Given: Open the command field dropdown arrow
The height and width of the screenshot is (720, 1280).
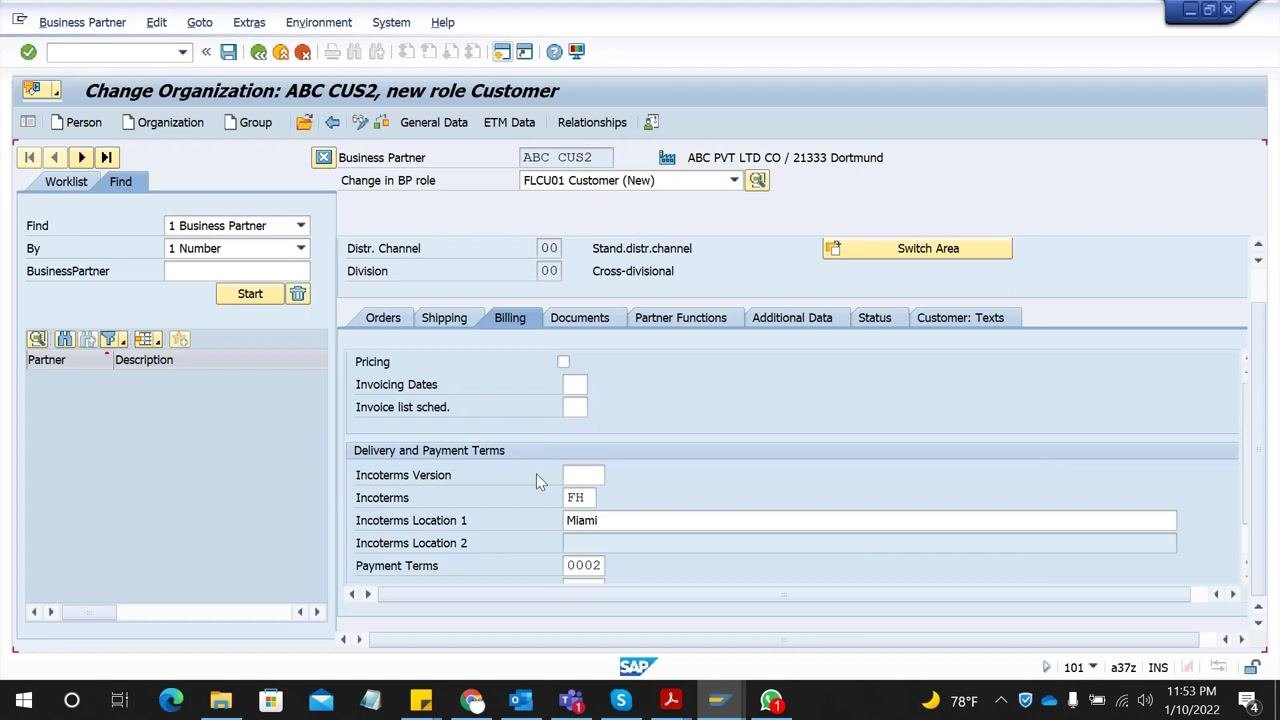Looking at the screenshot, I should click(183, 52).
